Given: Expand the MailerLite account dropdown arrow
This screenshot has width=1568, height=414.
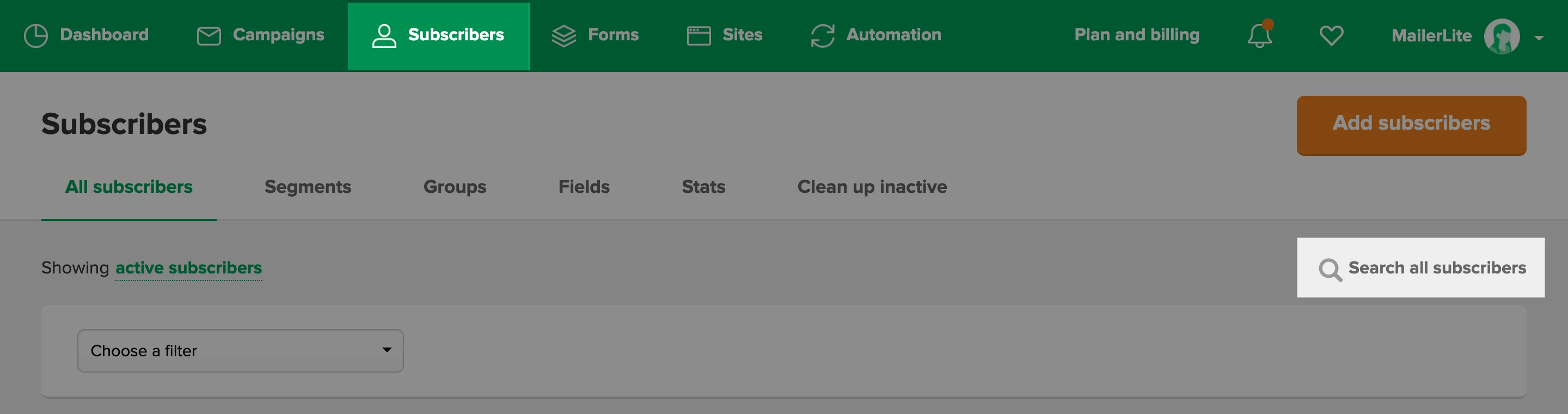Looking at the screenshot, I should coord(1539,38).
